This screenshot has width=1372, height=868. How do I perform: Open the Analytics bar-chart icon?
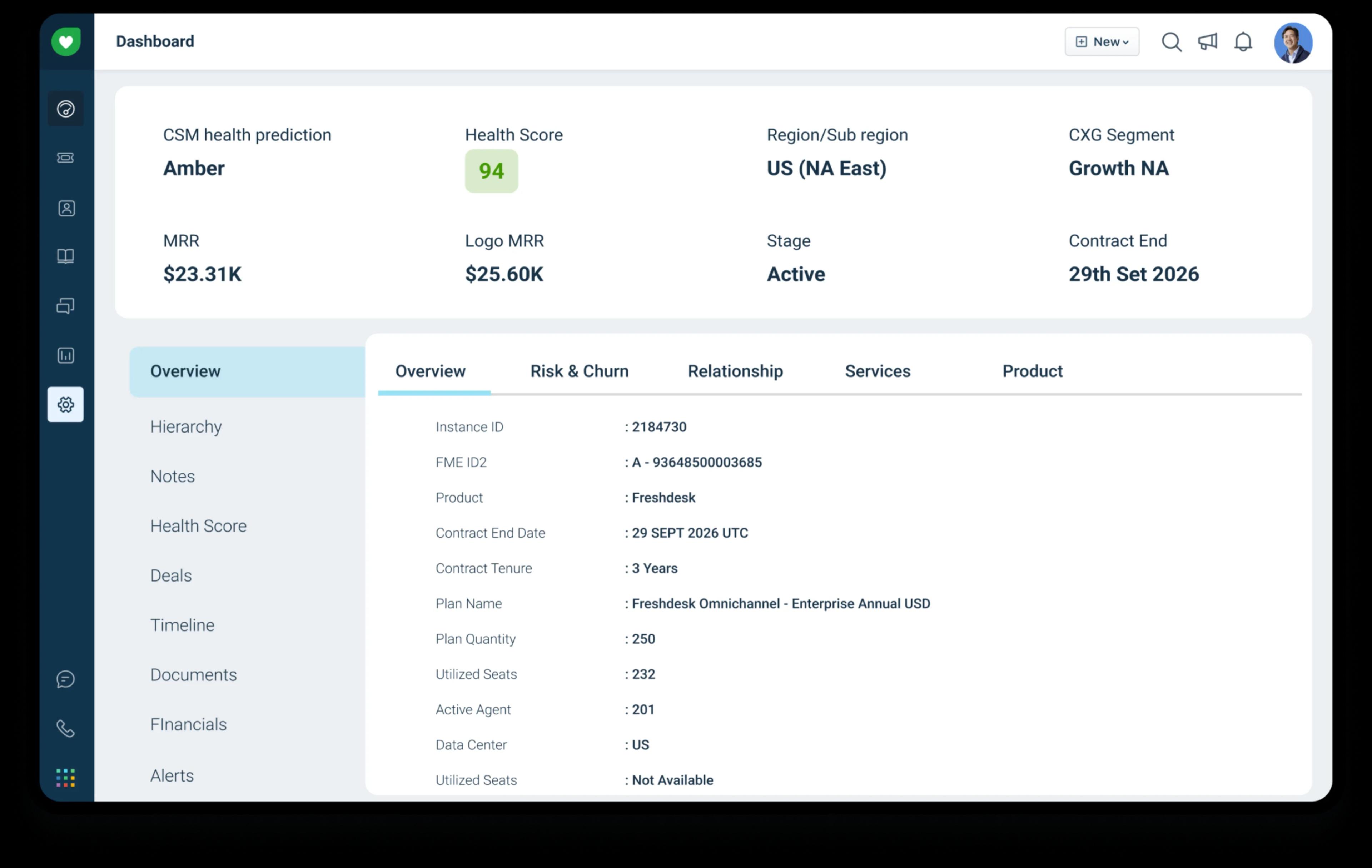point(65,355)
